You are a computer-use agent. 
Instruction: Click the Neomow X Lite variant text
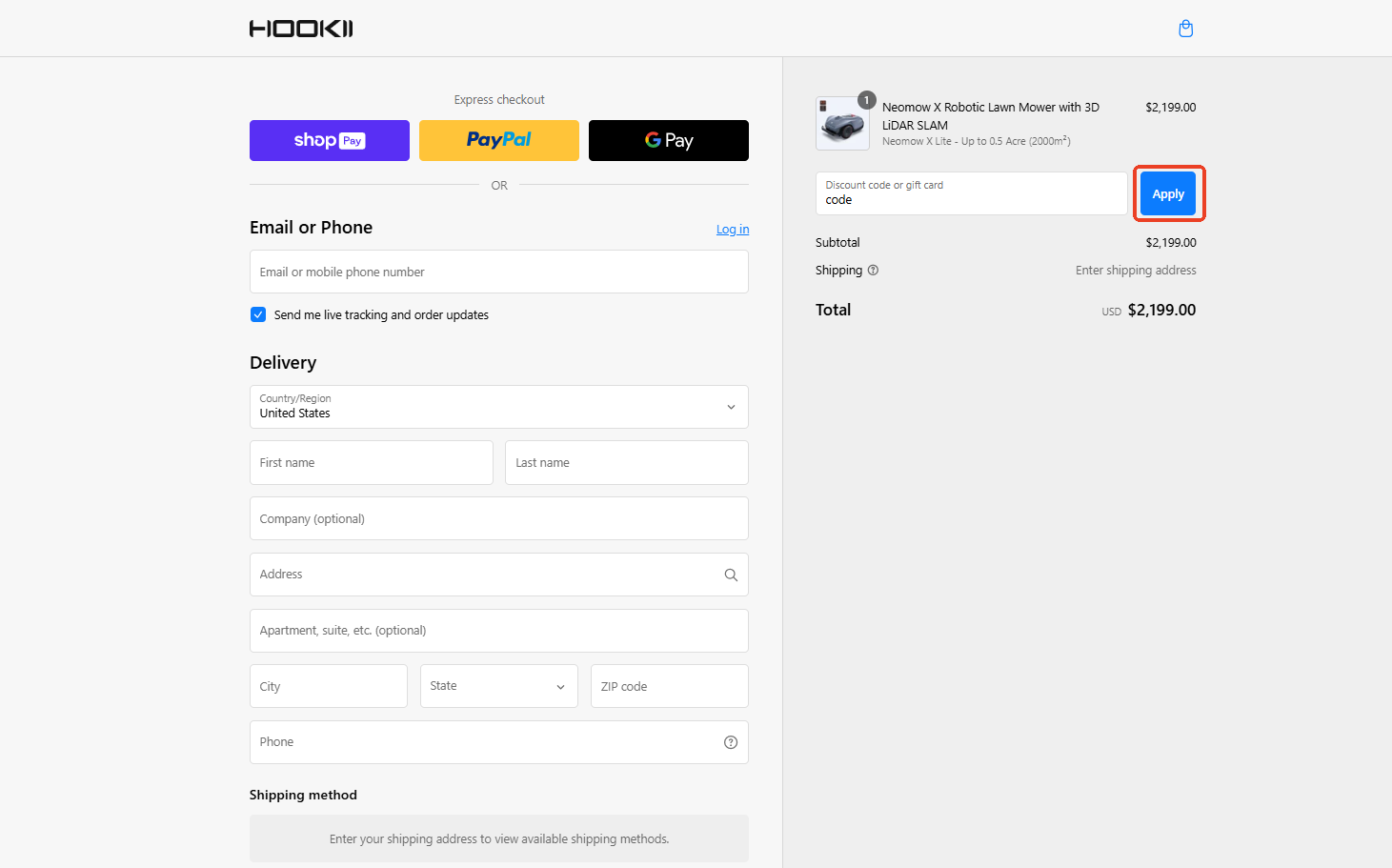tap(977, 141)
